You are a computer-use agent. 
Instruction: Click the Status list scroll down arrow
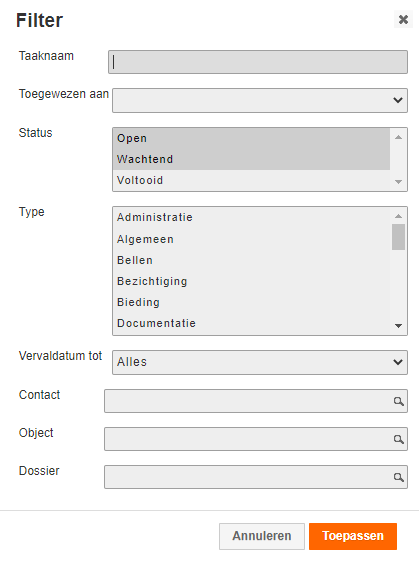(398, 182)
